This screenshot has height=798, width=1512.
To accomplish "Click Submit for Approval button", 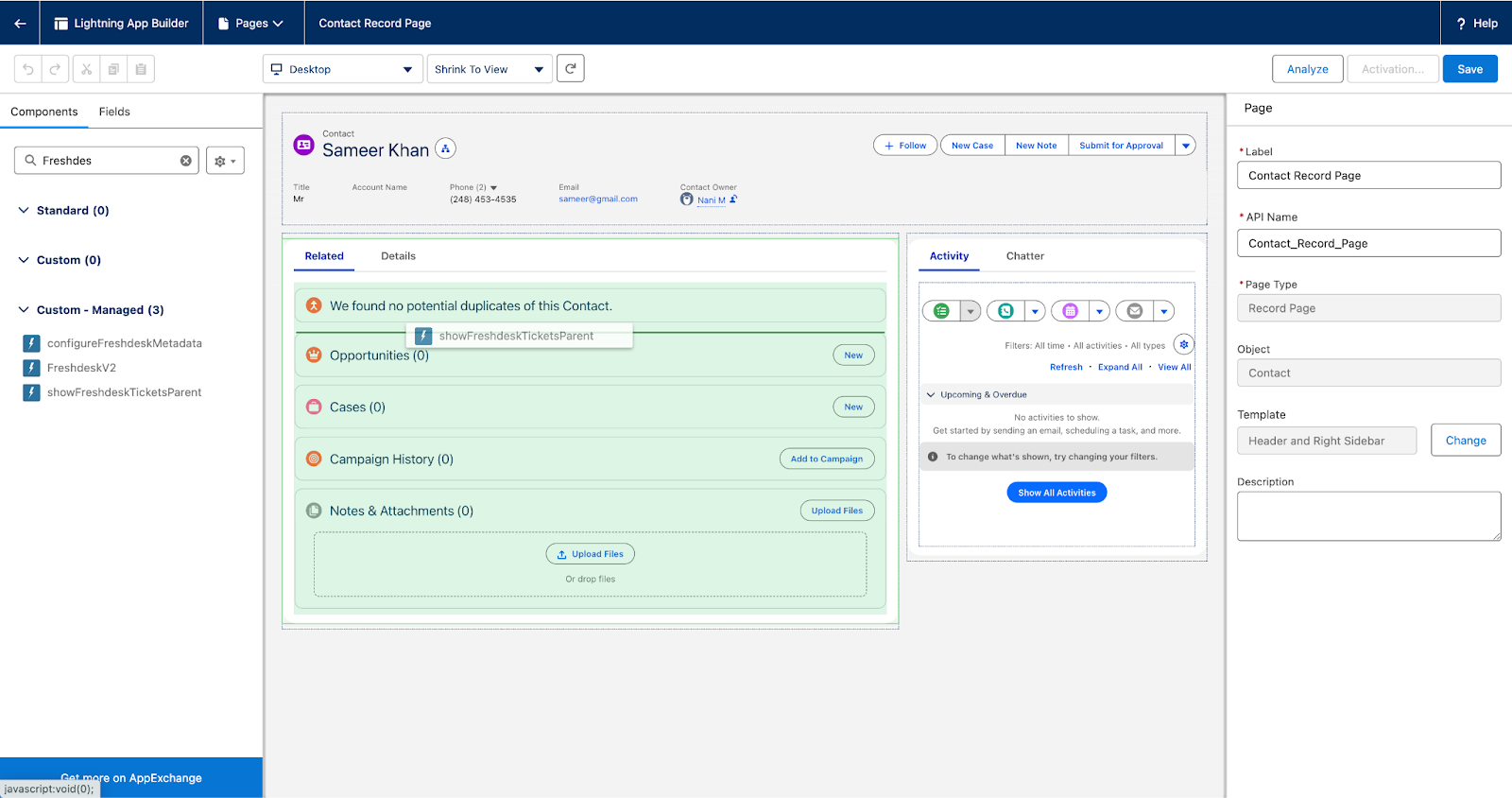I will point(1122,146).
